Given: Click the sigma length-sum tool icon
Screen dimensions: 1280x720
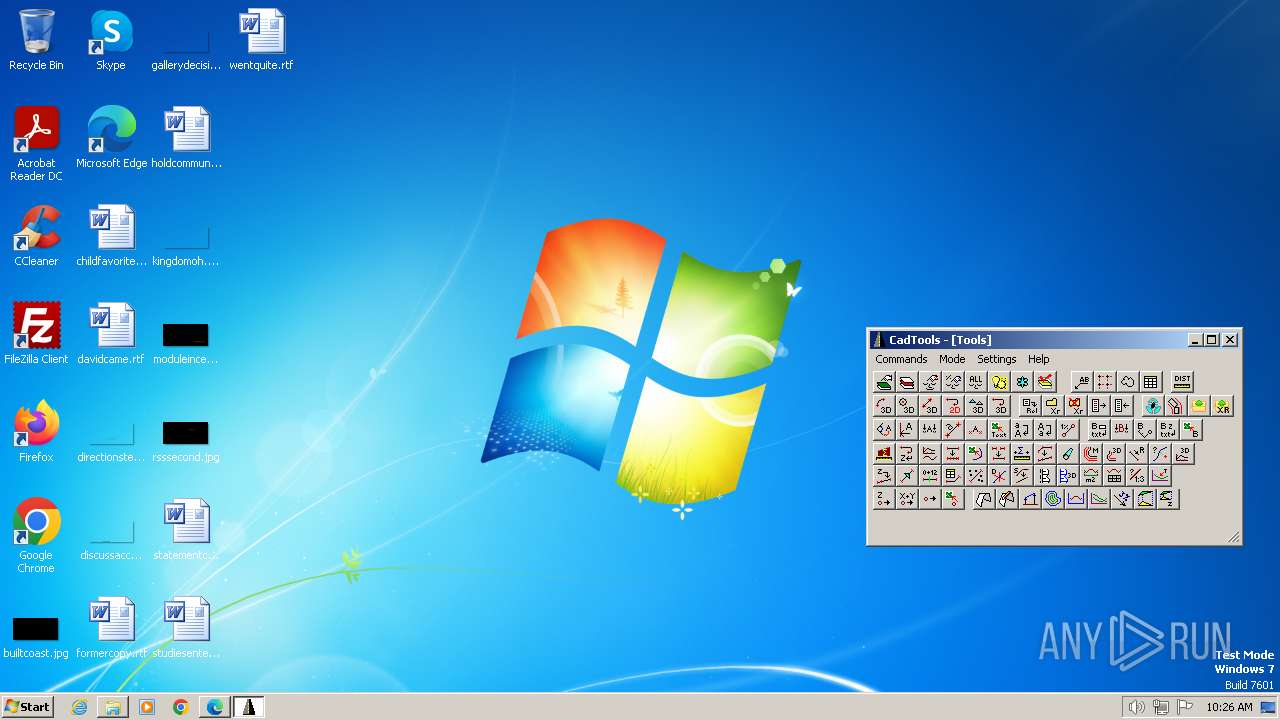Looking at the screenshot, I should 1022,453.
